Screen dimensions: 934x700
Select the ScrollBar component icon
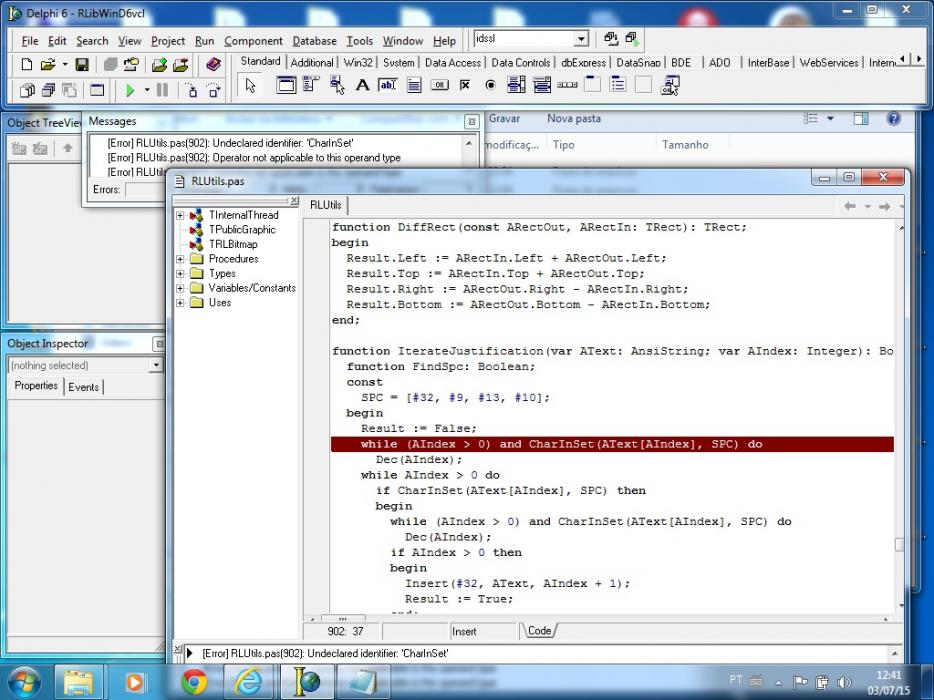coord(567,85)
